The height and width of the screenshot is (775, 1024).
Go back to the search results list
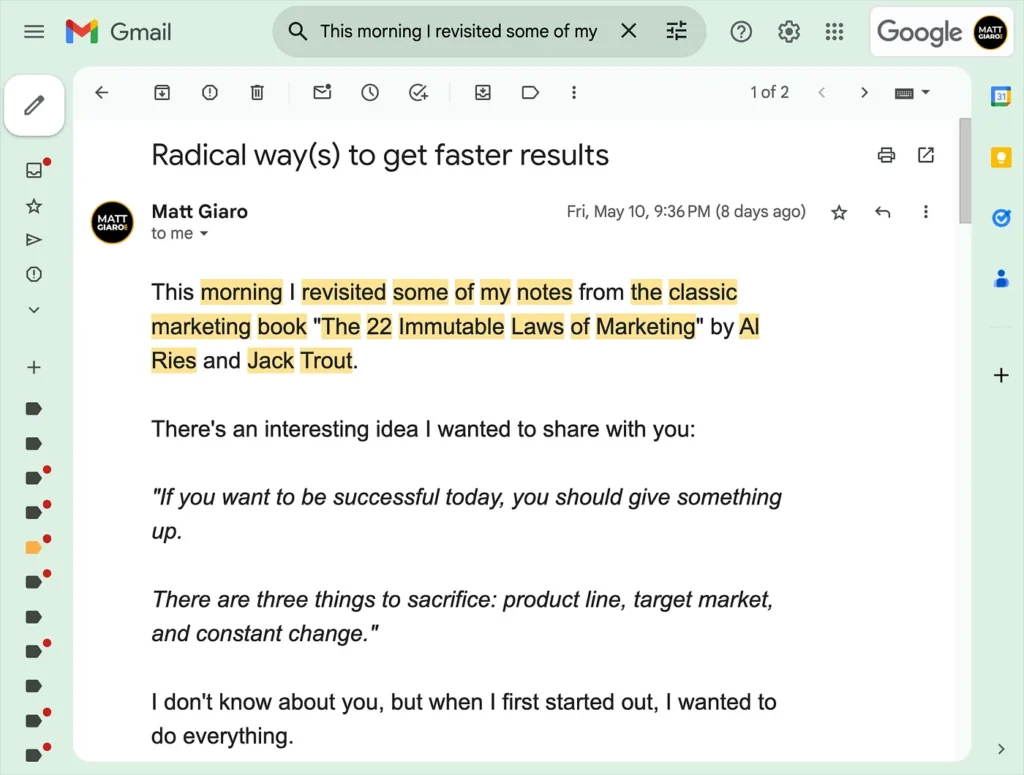tap(101, 93)
